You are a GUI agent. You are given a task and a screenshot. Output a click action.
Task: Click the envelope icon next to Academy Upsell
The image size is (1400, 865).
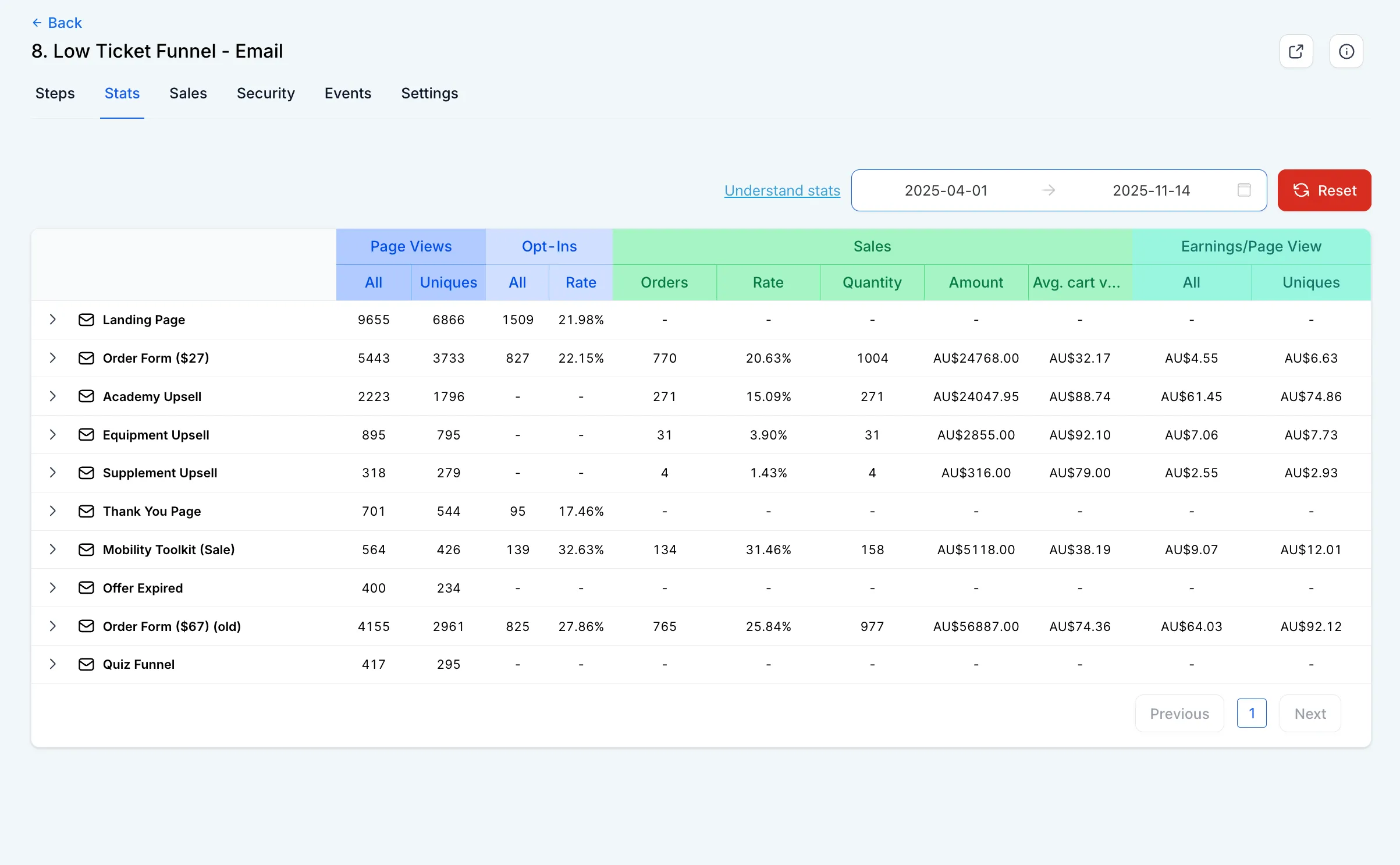pos(86,396)
